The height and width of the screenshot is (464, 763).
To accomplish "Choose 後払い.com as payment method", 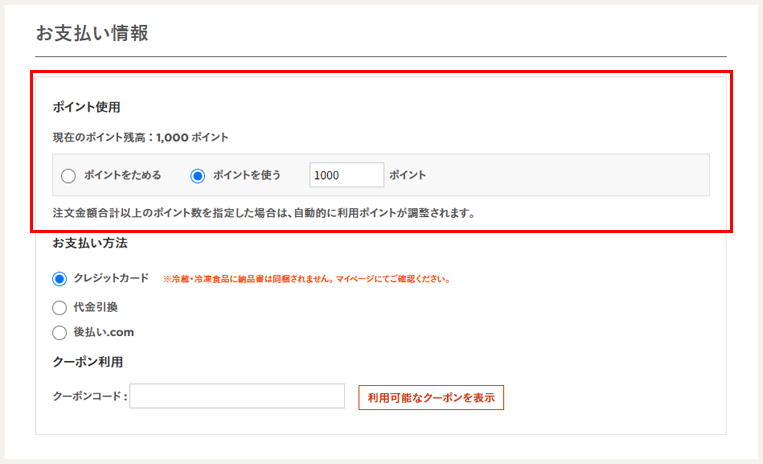I will point(59,333).
